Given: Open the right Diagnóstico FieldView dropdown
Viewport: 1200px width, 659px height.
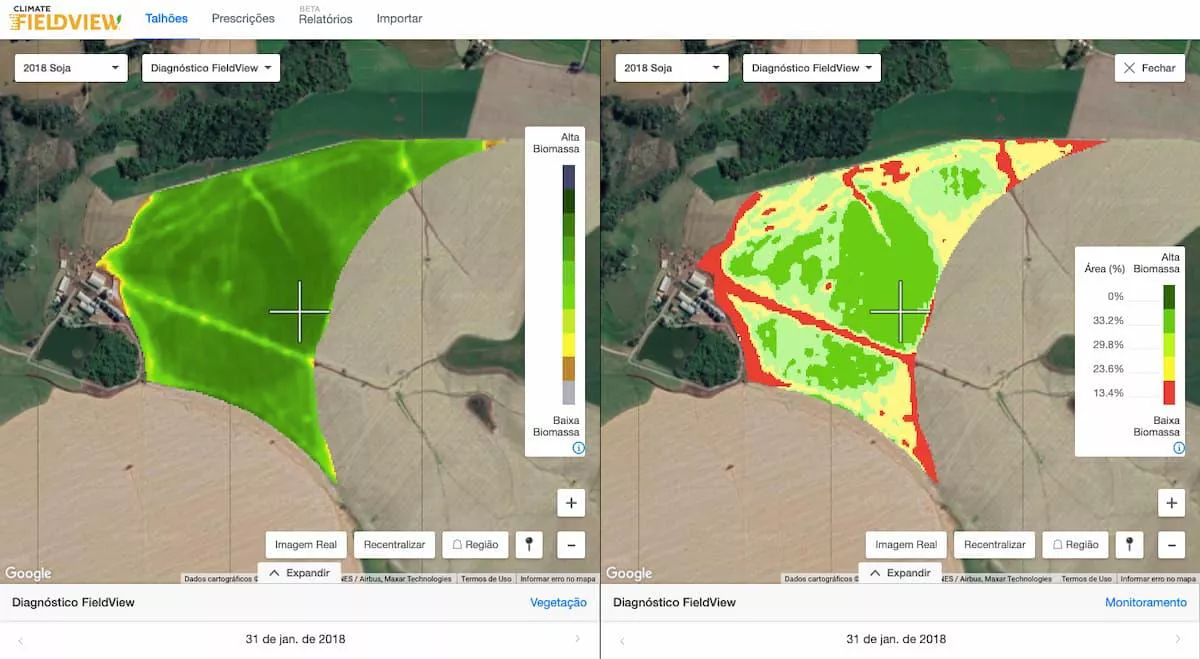Looking at the screenshot, I should [811, 68].
